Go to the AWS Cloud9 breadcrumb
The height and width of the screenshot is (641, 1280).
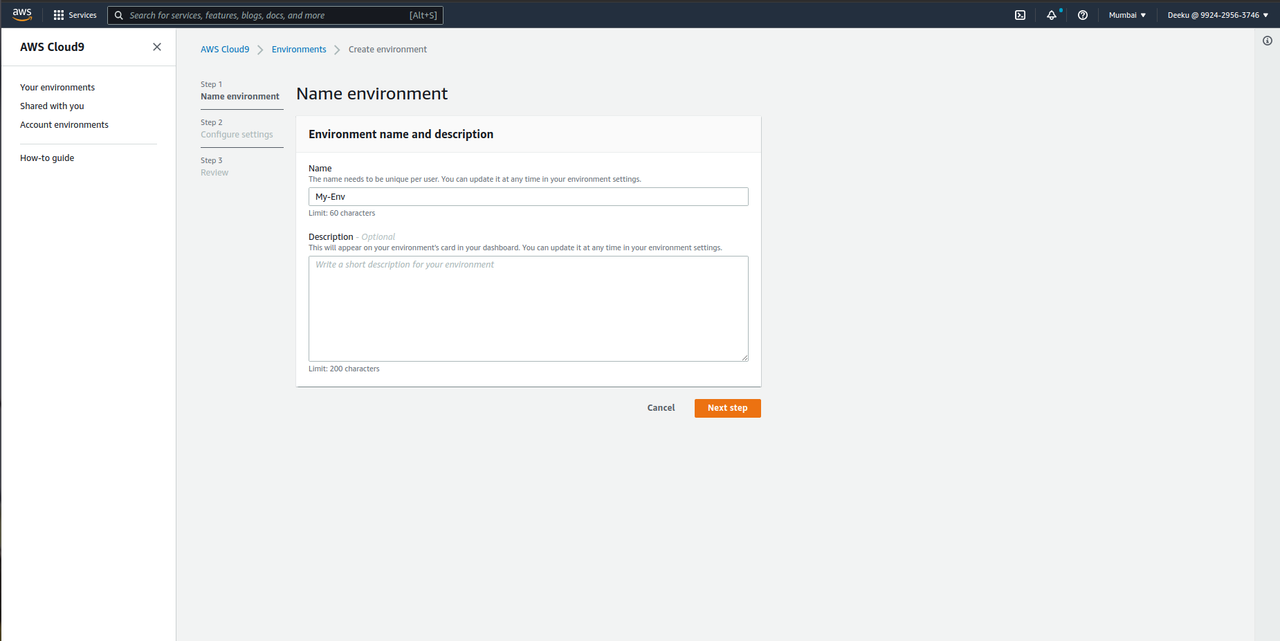coord(225,49)
